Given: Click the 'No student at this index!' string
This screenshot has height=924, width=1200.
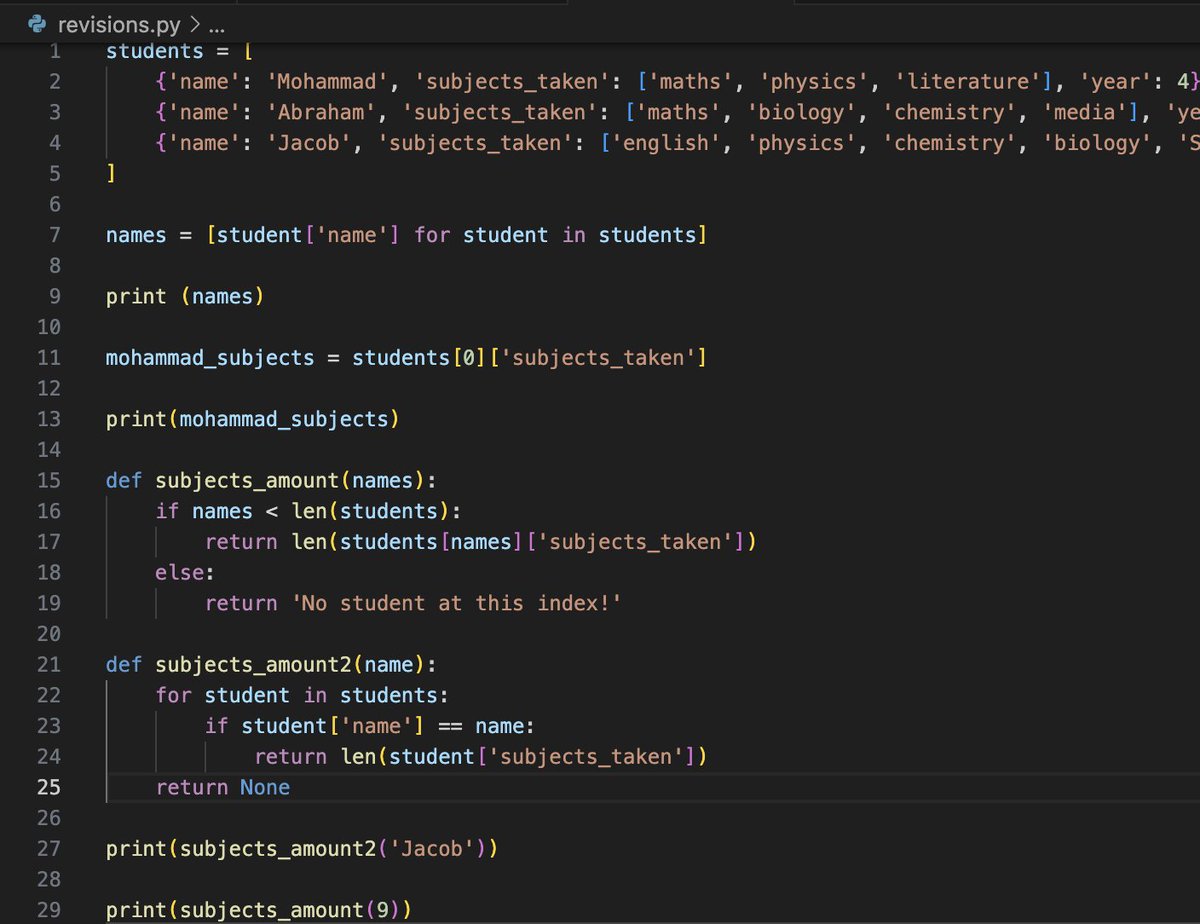Looking at the screenshot, I should [x=456, y=603].
